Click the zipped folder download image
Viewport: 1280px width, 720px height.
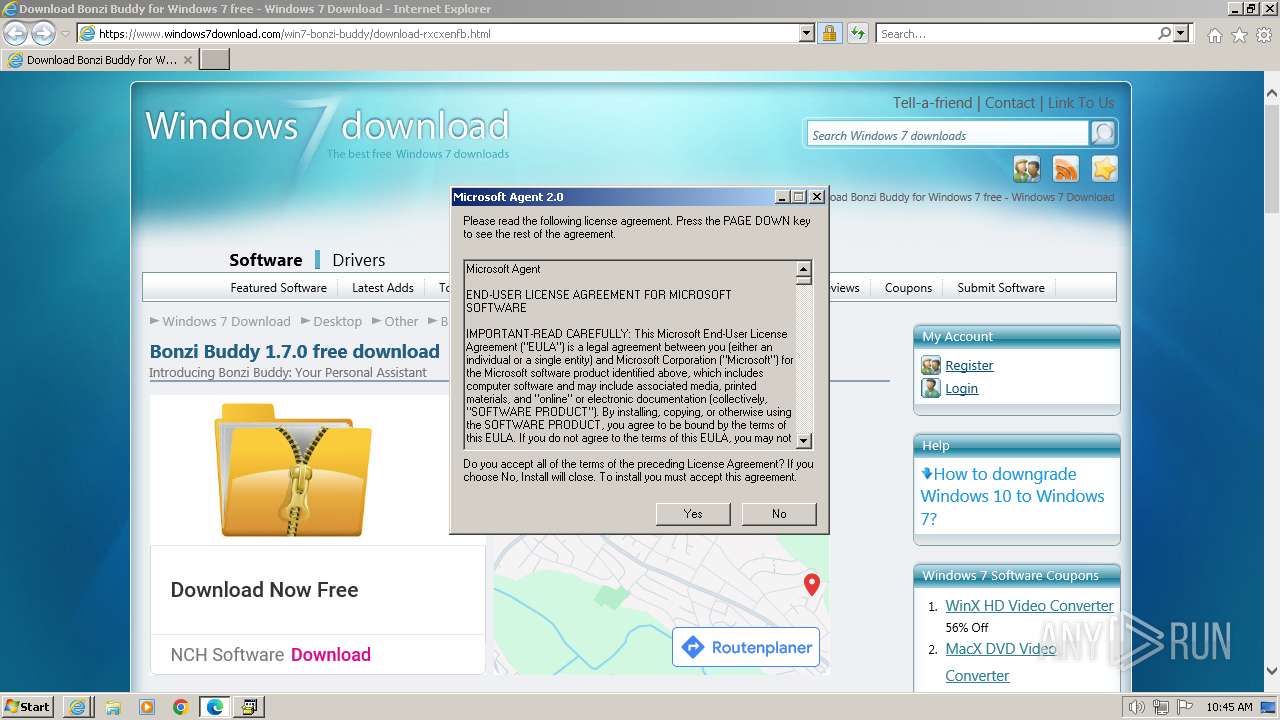tap(293, 470)
